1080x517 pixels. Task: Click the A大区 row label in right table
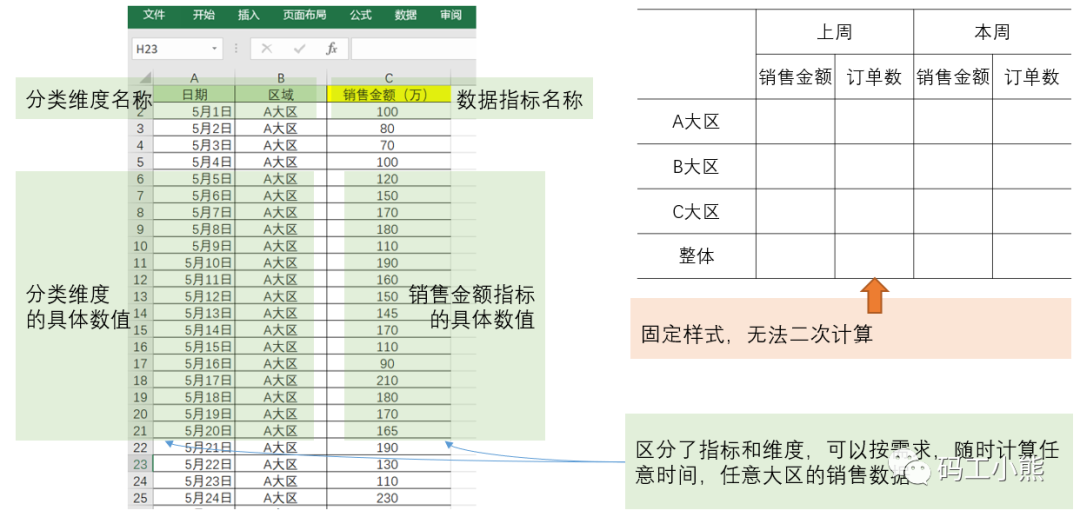[x=696, y=122]
